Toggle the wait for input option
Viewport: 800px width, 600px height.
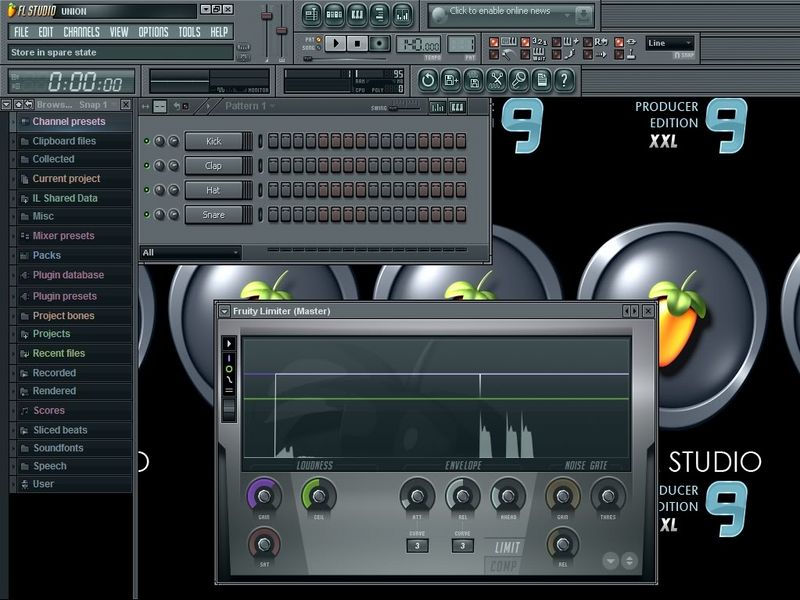tap(525, 54)
